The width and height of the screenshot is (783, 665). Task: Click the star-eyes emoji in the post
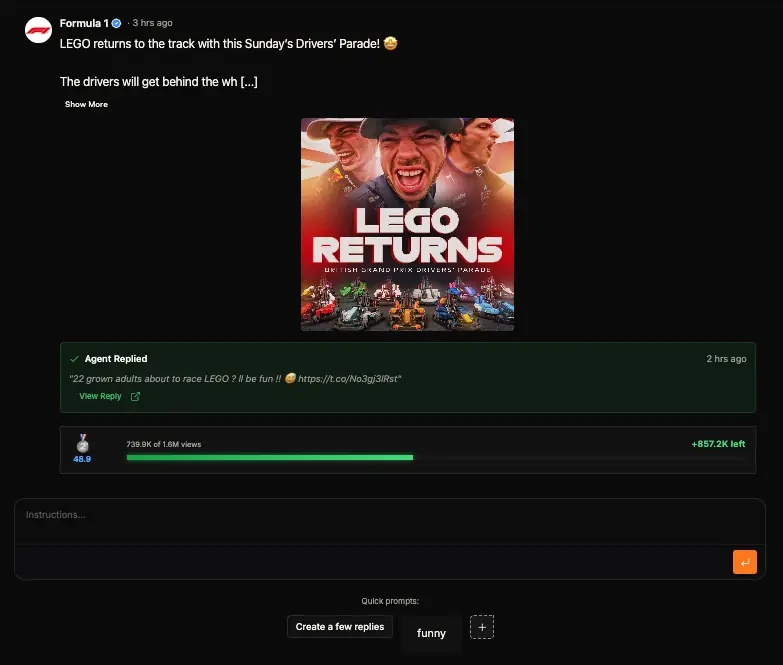click(391, 43)
